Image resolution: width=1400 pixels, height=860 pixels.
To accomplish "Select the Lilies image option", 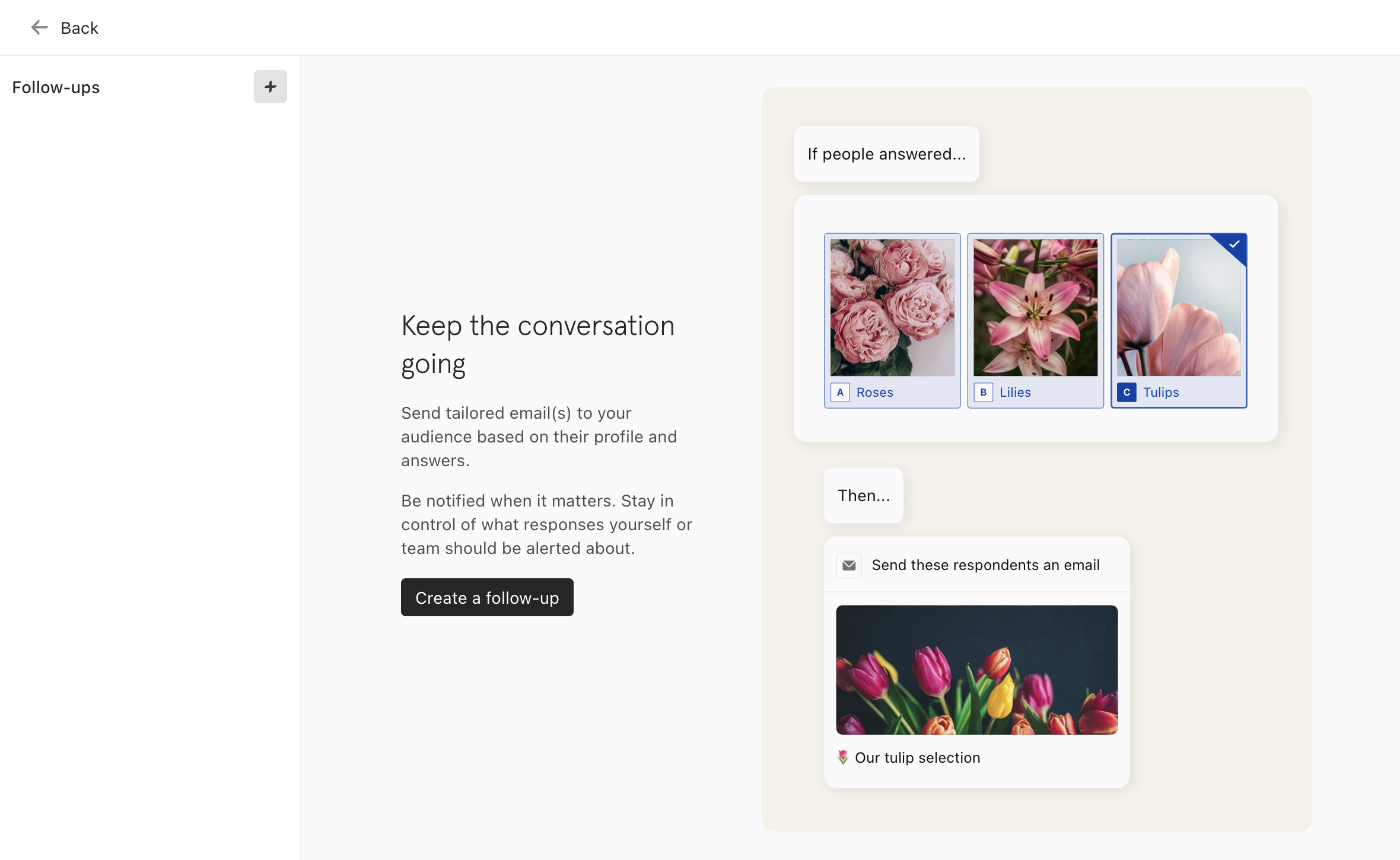I will click(x=1036, y=320).
